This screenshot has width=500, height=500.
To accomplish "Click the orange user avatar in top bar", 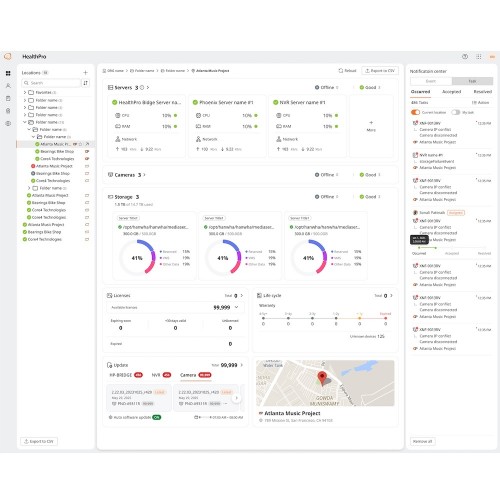I will [x=492, y=56].
